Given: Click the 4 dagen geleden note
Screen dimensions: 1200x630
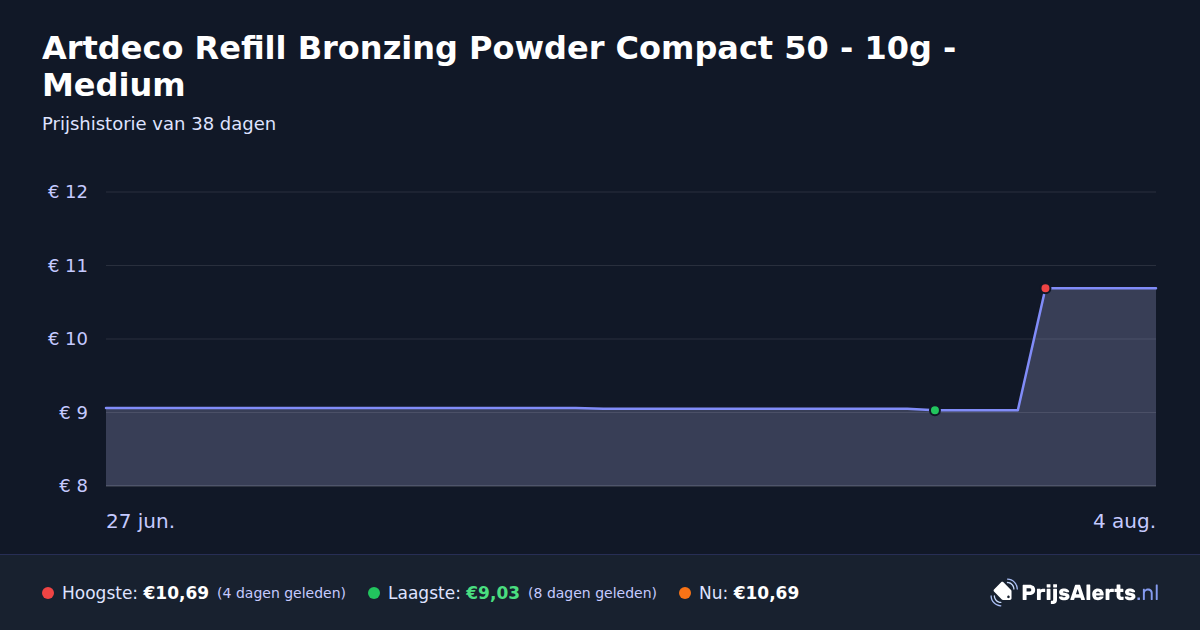Looking at the screenshot, I should click(281, 593).
